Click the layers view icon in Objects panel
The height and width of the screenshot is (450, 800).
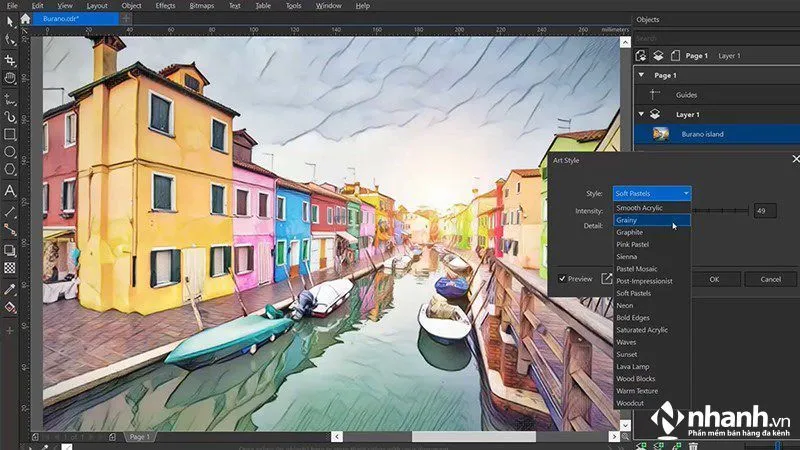coord(658,55)
